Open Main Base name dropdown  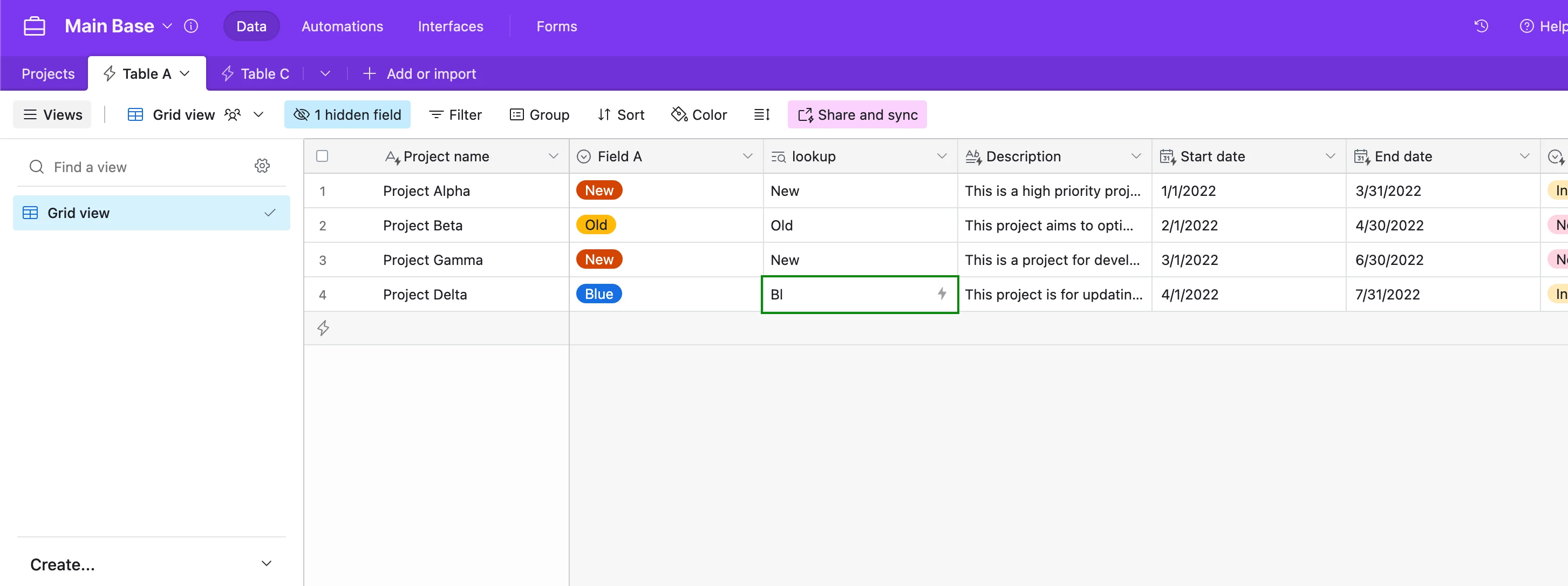[167, 26]
